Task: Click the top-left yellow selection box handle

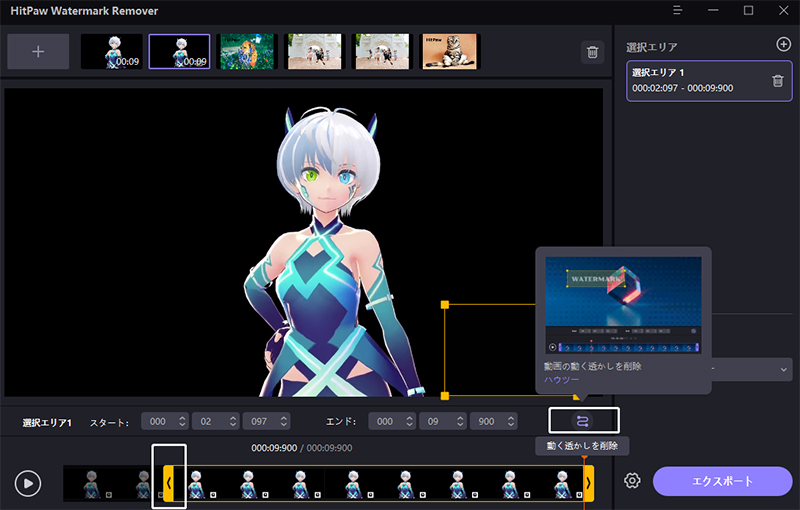Action: 445,304
